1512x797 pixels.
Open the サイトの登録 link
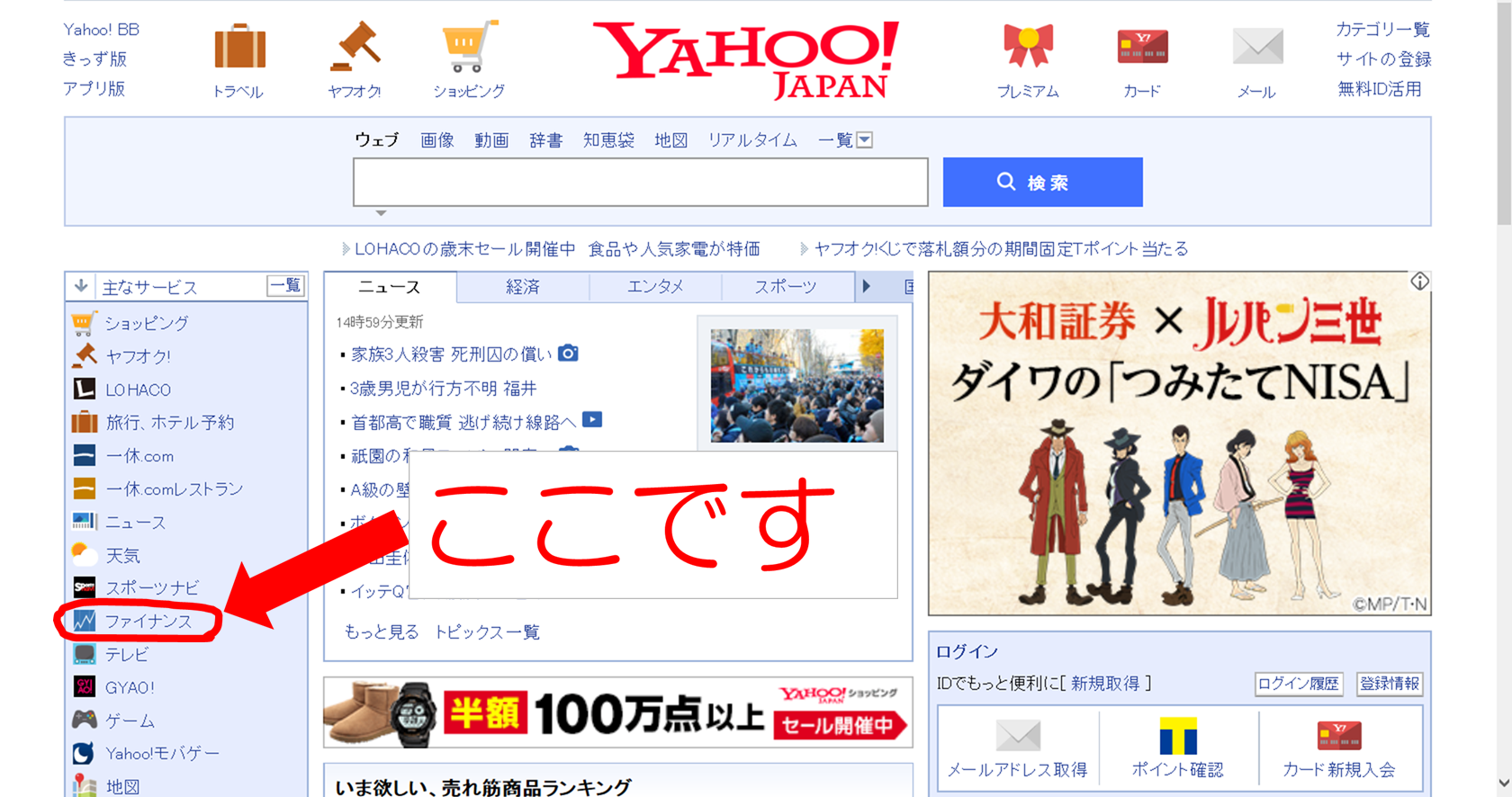1383,59
